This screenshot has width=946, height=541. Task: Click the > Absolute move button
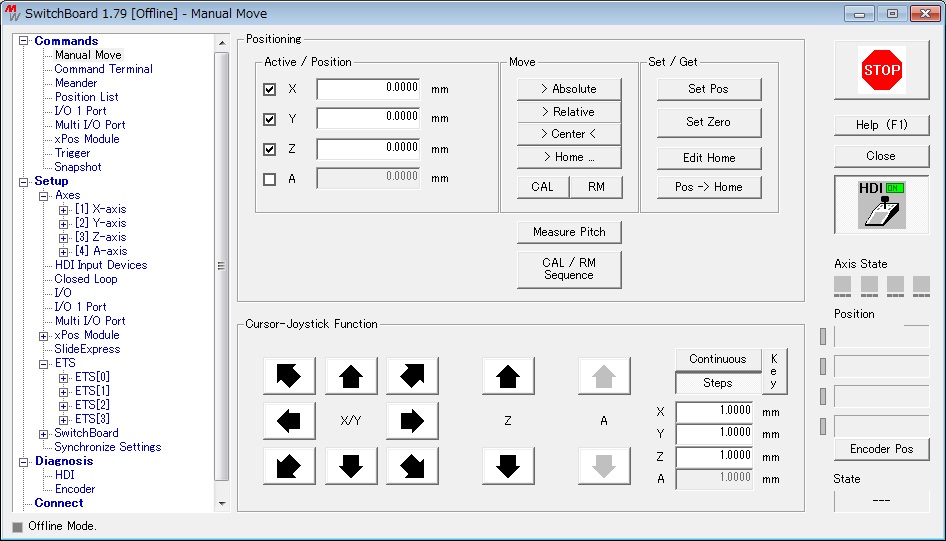569,89
